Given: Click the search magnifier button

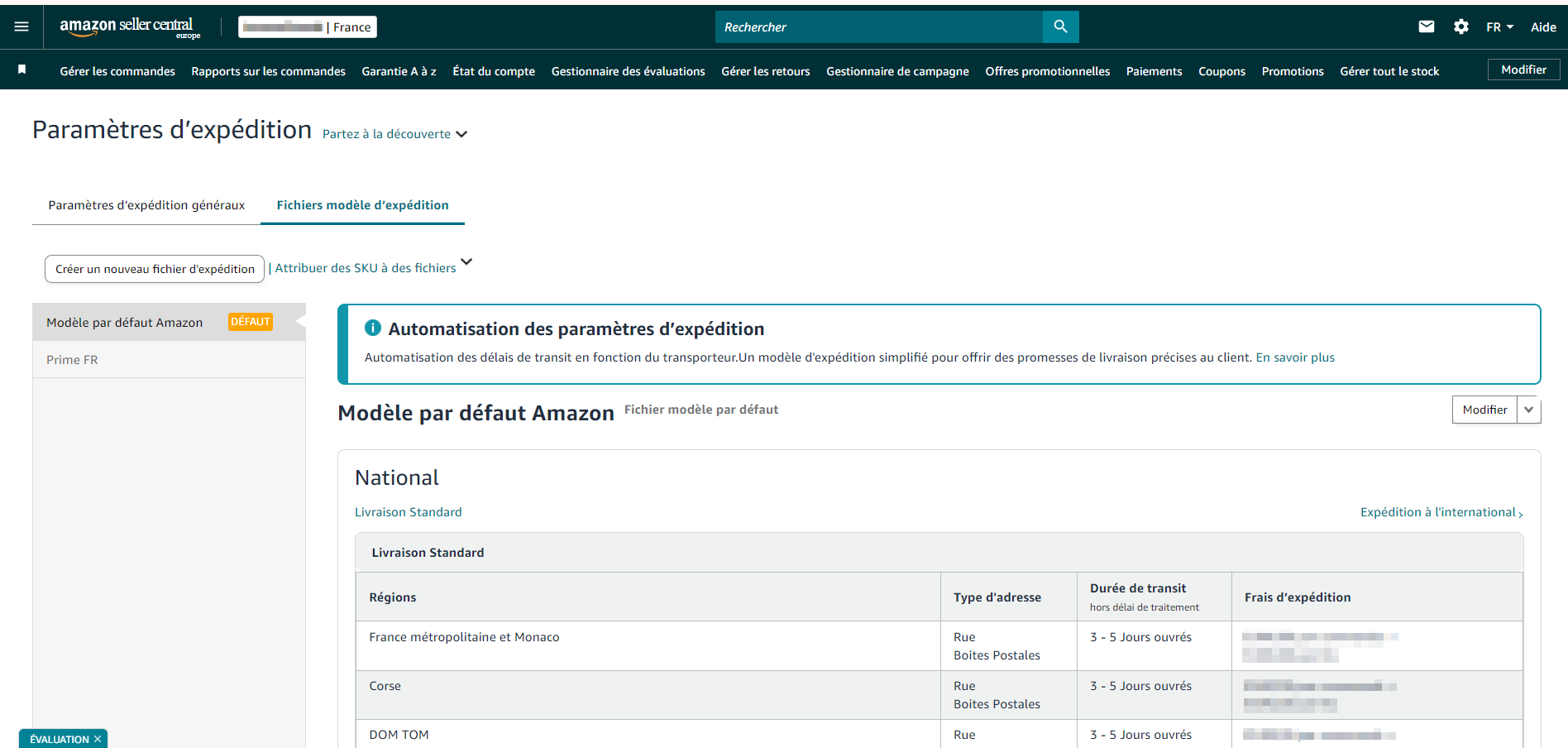Looking at the screenshot, I should [x=1060, y=27].
